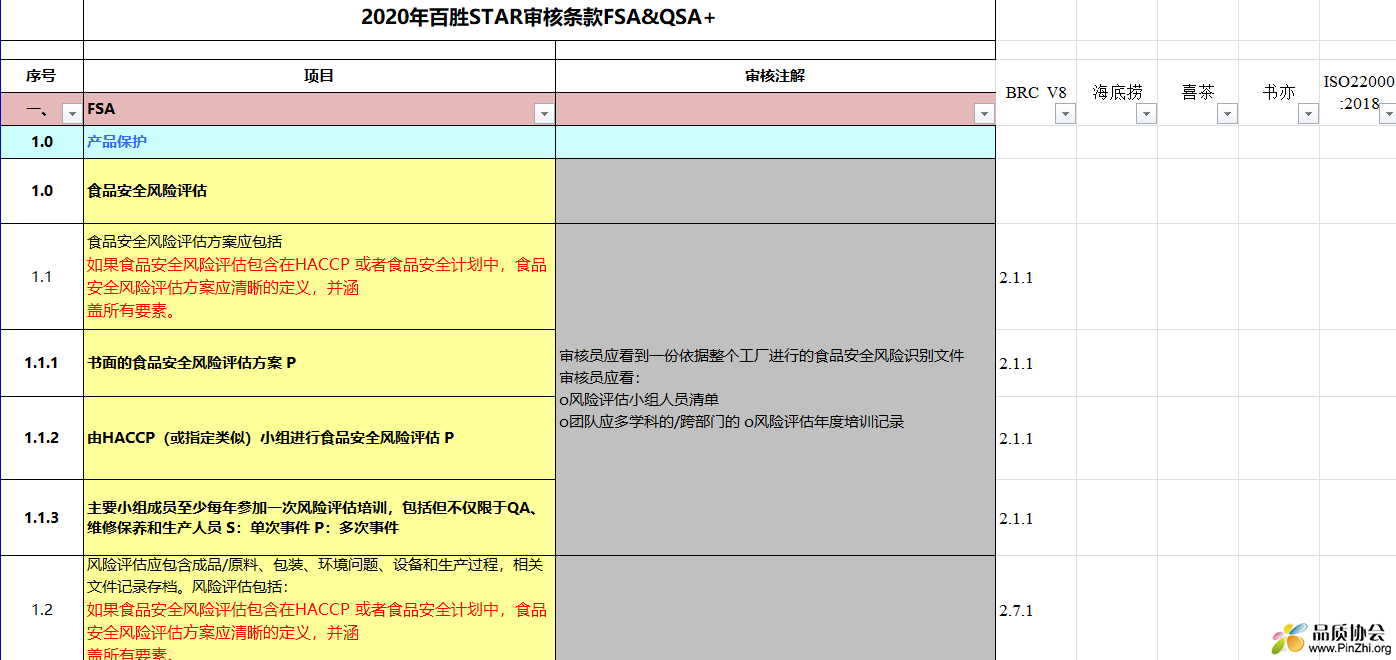This screenshot has height=660, width=1396.
Task: Select the 产品保护 cell
Action: coord(319,142)
